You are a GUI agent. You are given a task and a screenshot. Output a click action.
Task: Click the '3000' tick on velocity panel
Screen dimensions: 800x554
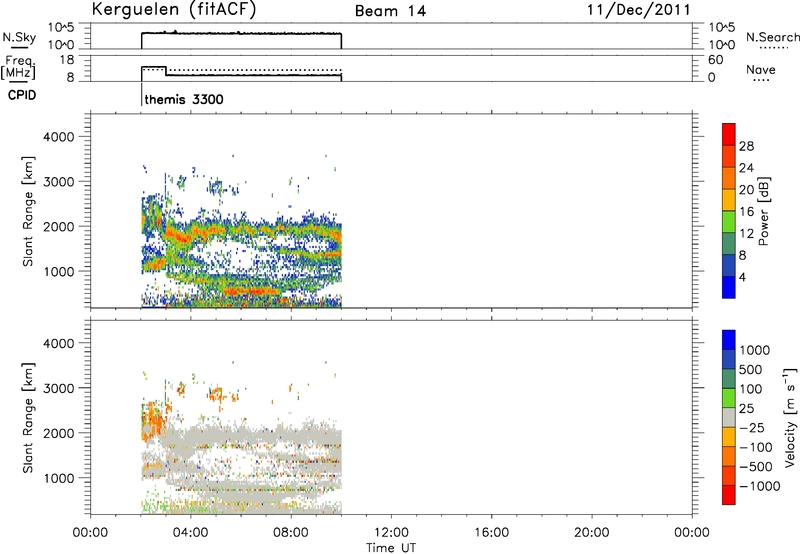(x=58, y=388)
